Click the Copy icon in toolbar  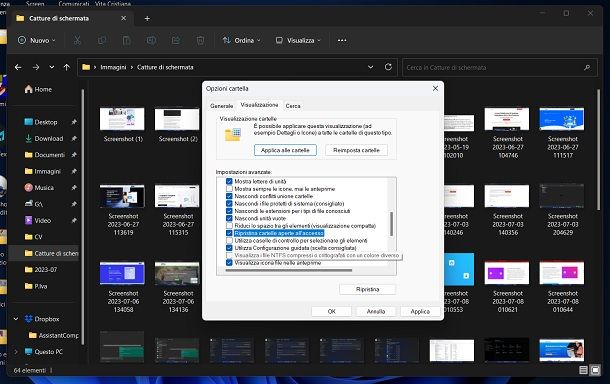point(102,40)
